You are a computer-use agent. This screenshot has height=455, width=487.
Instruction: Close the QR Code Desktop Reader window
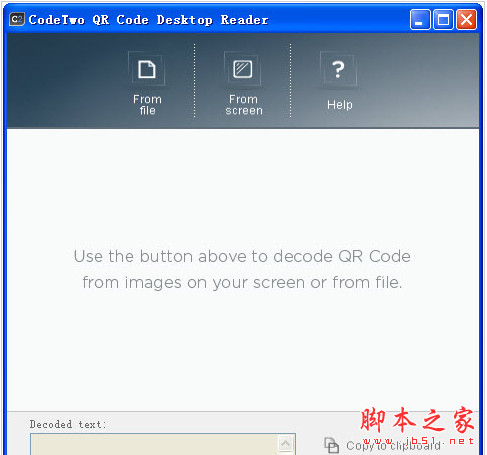pos(466,20)
